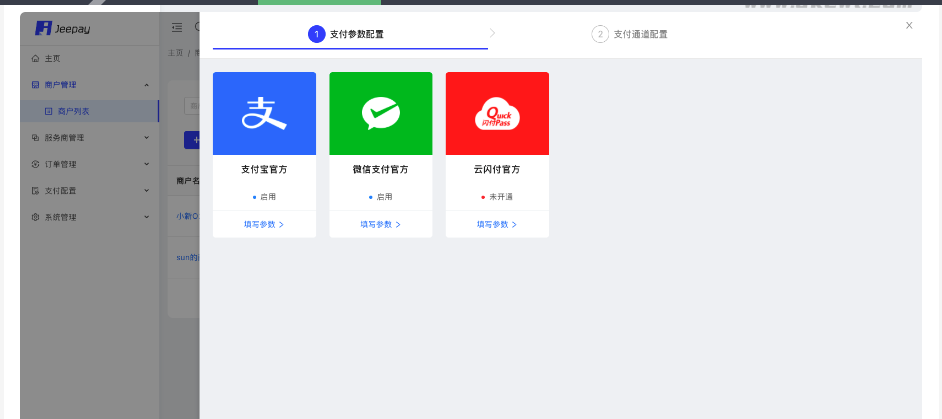Image resolution: width=942 pixels, height=419 pixels.
Task: Click the QuickPass 云闪付 logo card image
Action: (497, 114)
